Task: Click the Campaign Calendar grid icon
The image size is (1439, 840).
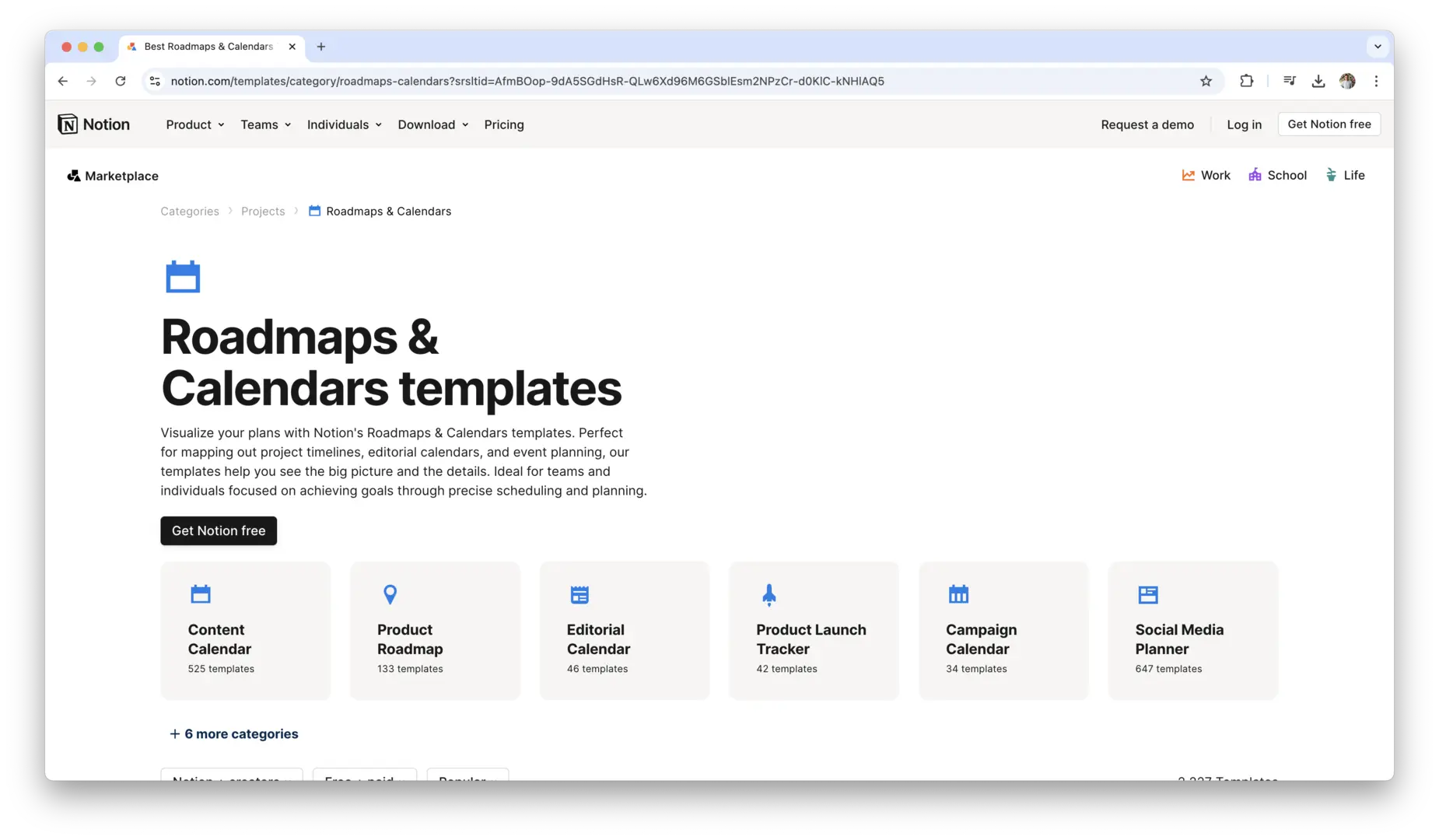Action: (958, 593)
